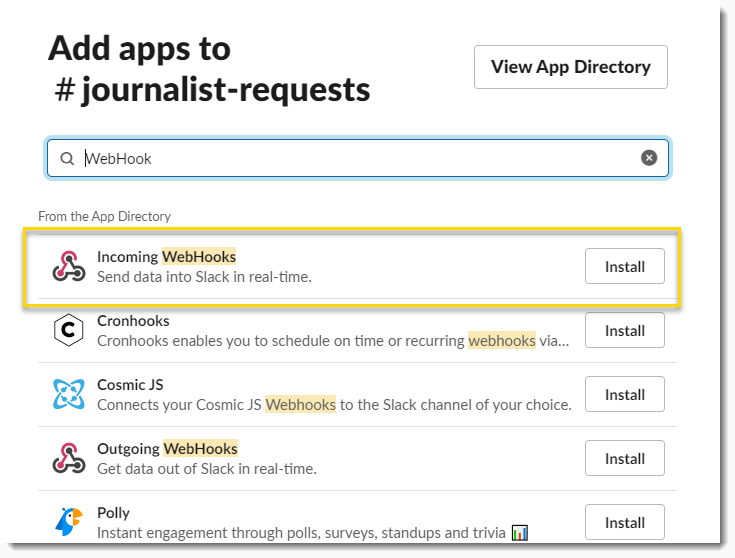Click Cronhooks schedule webhooks description
735x558 pixels.
pyautogui.click(x=333, y=341)
